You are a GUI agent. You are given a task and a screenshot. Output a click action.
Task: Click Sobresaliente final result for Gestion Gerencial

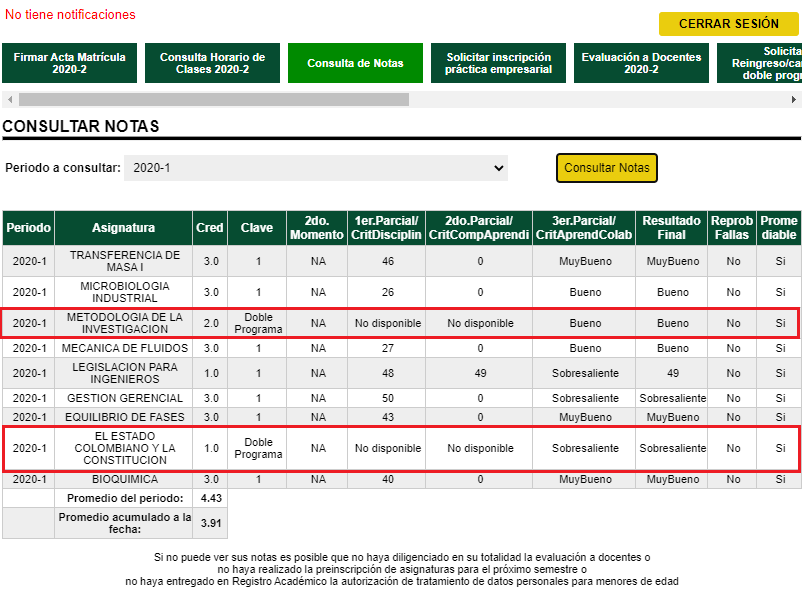point(673,398)
